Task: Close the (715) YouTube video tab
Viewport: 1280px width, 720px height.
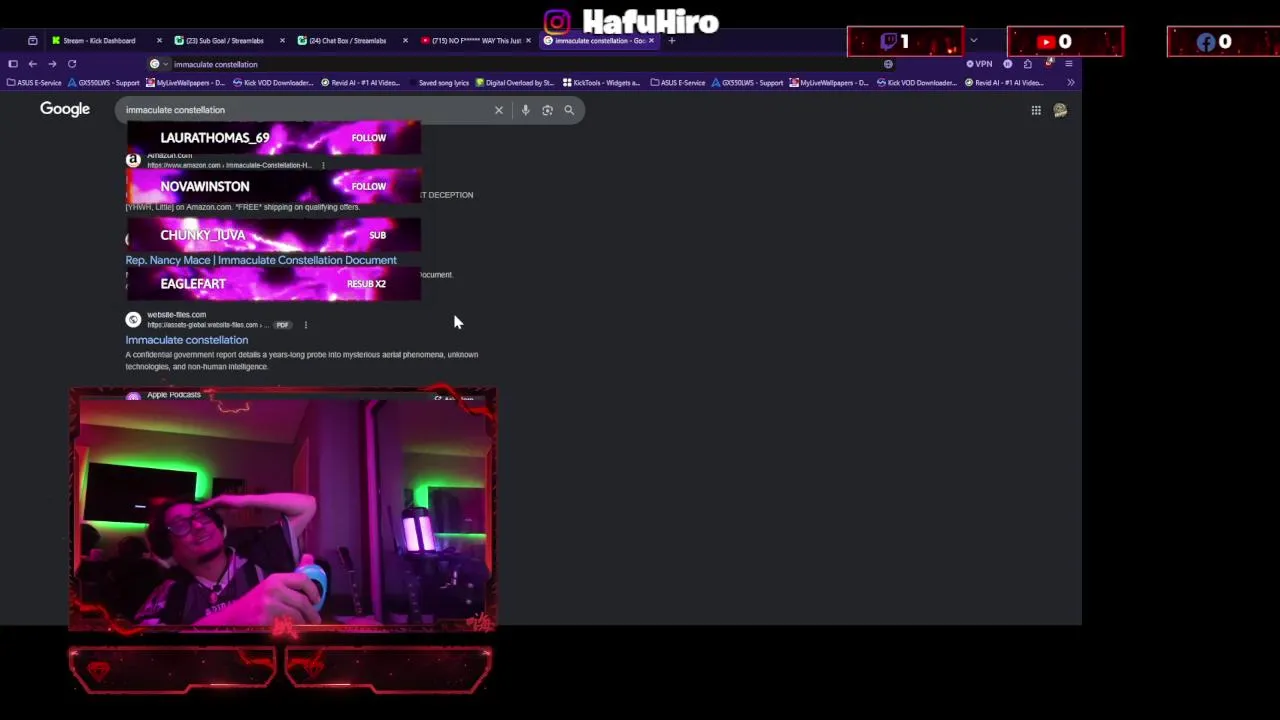Action: (528, 41)
